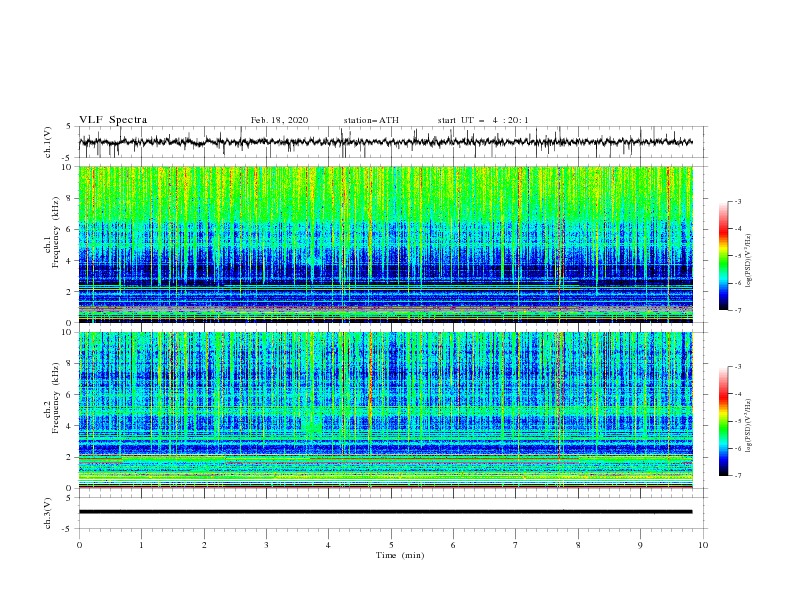
Task: Click the '-3' label on ch.2 colorbar
Action: click(x=737, y=367)
